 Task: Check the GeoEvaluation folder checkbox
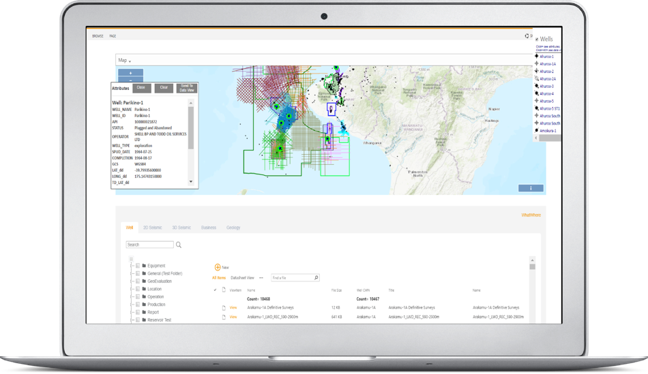click(138, 281)
